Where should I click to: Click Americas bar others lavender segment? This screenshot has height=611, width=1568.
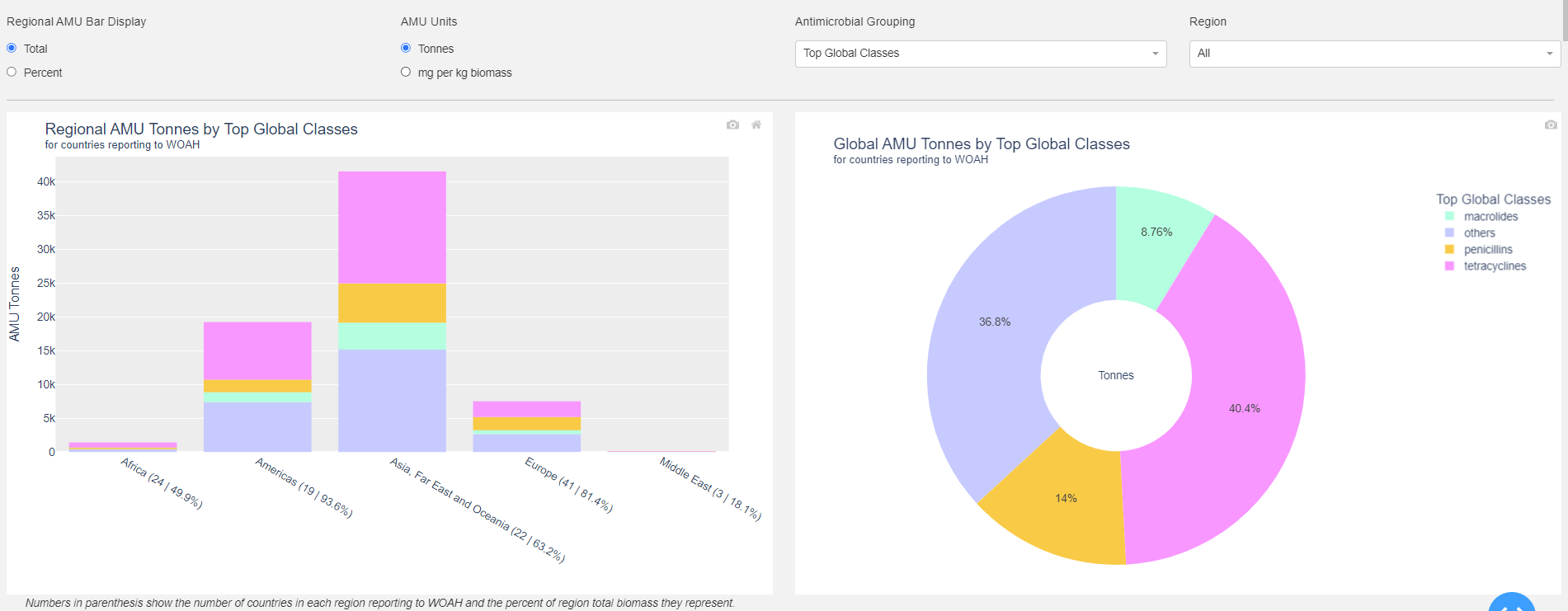point(257,427)
